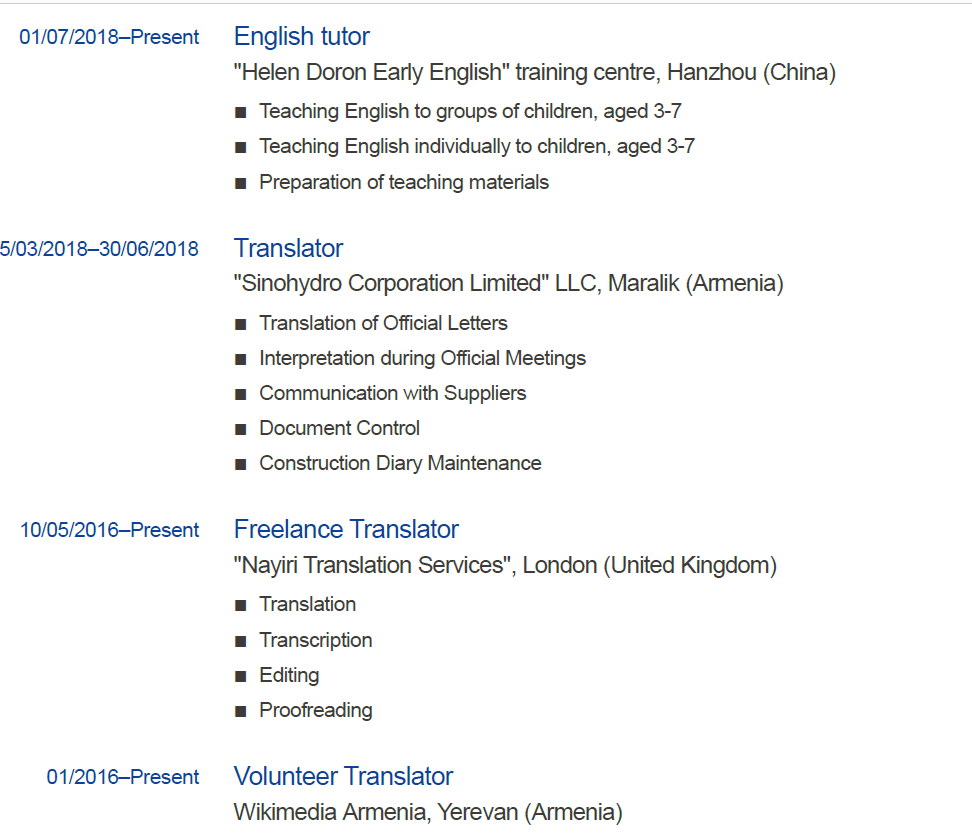Open the "Freelance Translator" job title

coord(346,529)
